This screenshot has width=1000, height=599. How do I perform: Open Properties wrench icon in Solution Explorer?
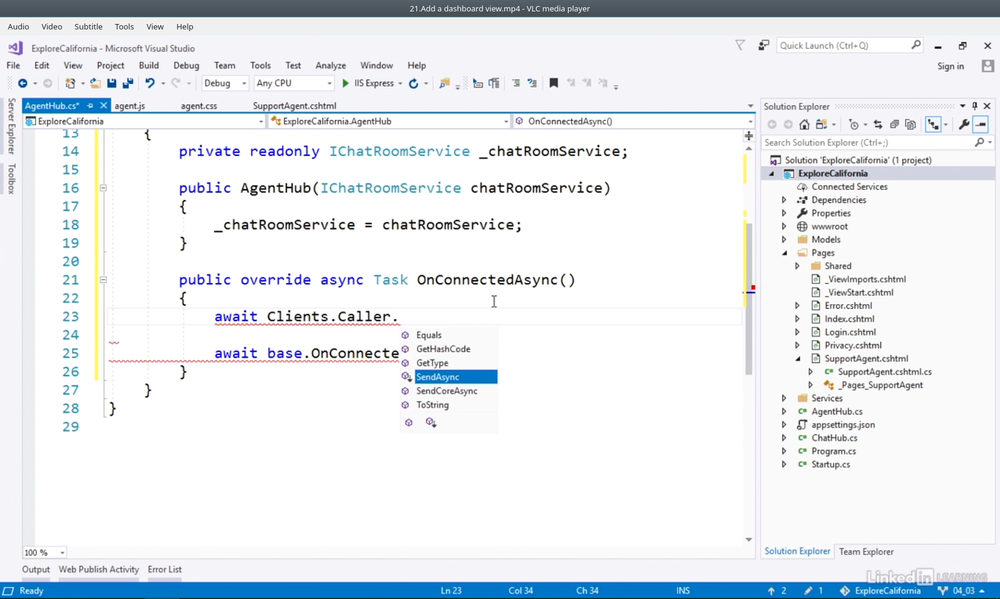point(964,124)
